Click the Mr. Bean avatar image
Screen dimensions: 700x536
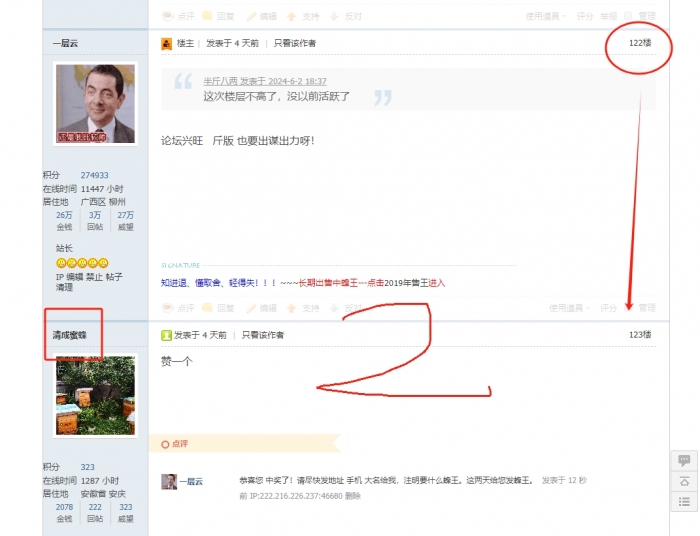pos(95,104)
